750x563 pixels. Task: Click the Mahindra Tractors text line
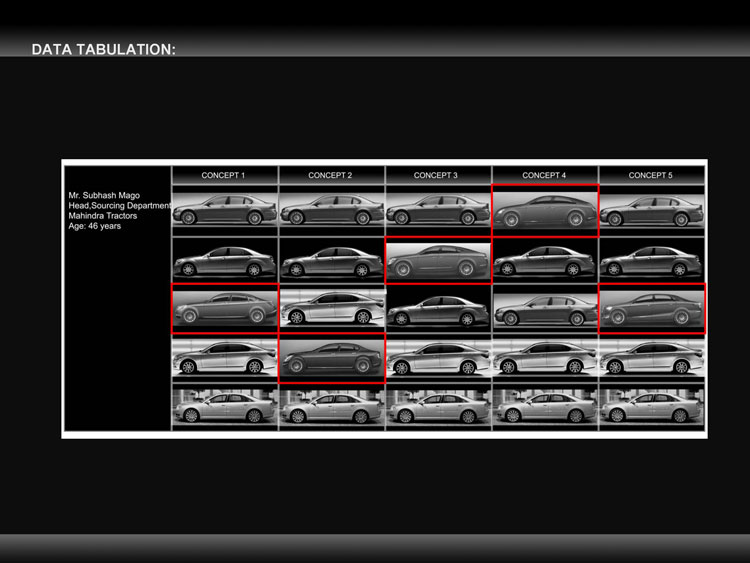[x=103, y=215]
